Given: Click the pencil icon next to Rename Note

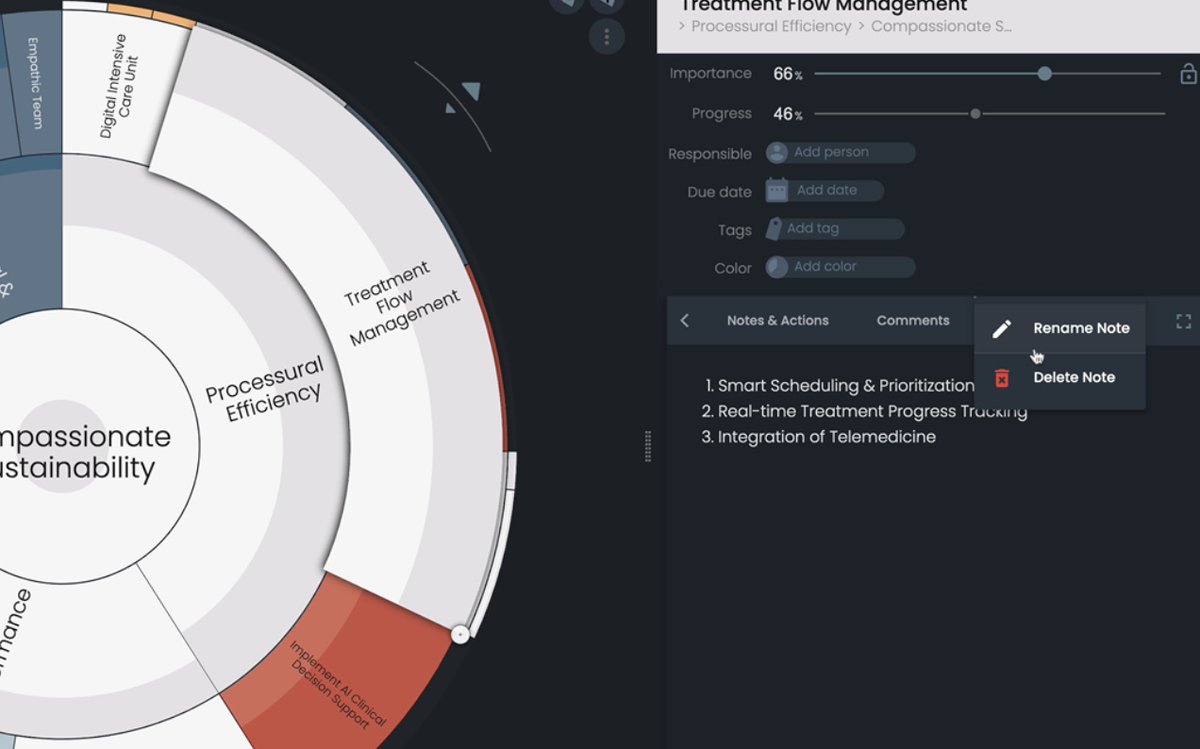Looking at the screenshot, I should (1002, 329).
